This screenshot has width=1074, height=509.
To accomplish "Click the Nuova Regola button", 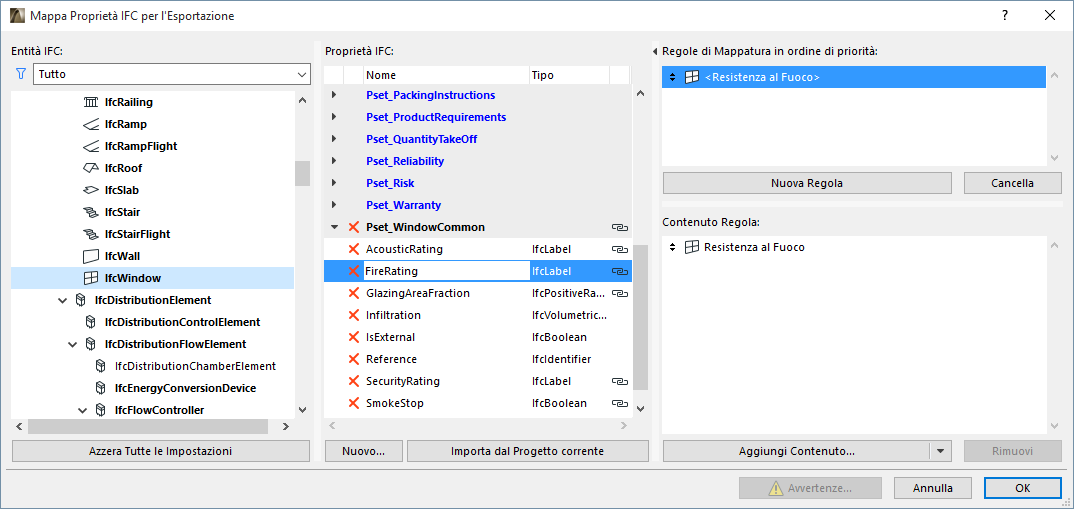I will click(806, 183).
